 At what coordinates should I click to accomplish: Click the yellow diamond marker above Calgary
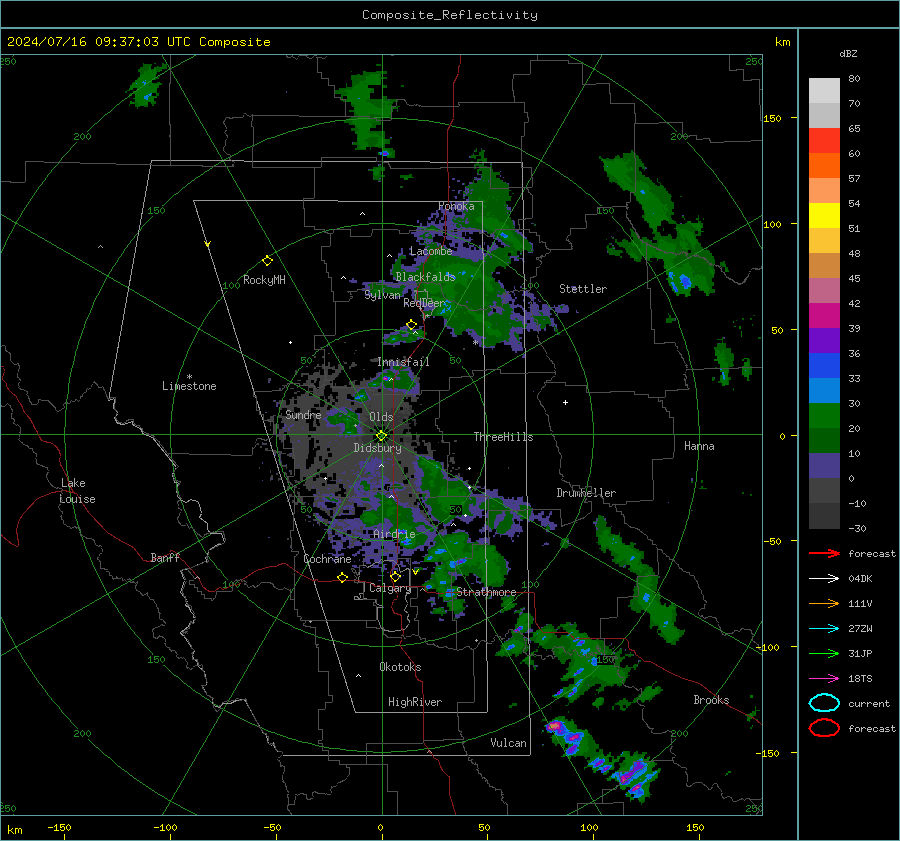(395, 576)
